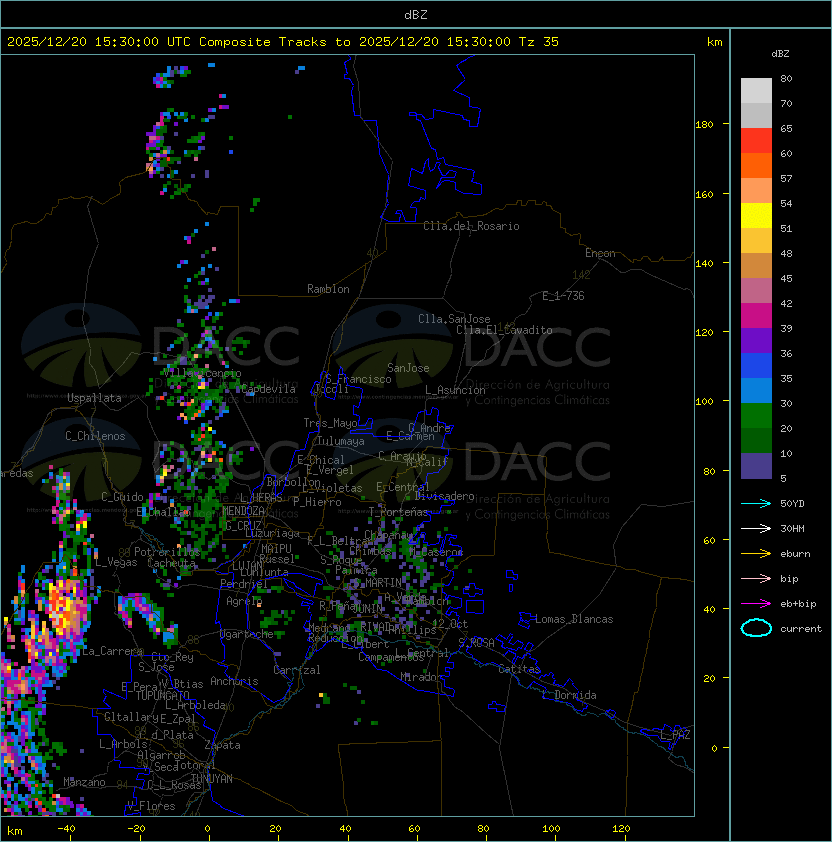
Task: Click the timestamp header text '2025/12/20 15:30:00 UTC'
Action: point(99,42)
